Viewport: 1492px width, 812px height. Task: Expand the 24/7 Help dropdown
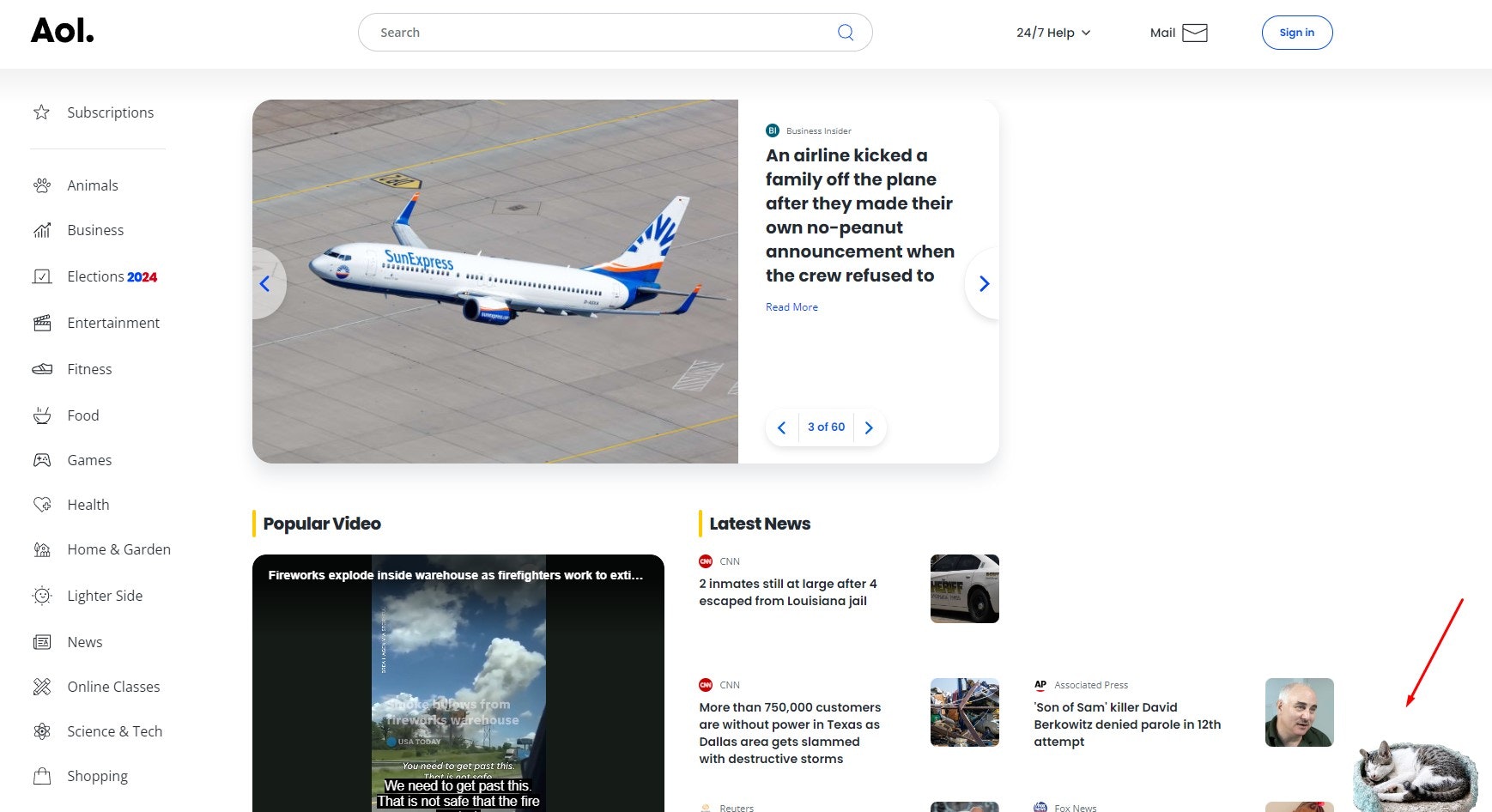[1053, 33]
